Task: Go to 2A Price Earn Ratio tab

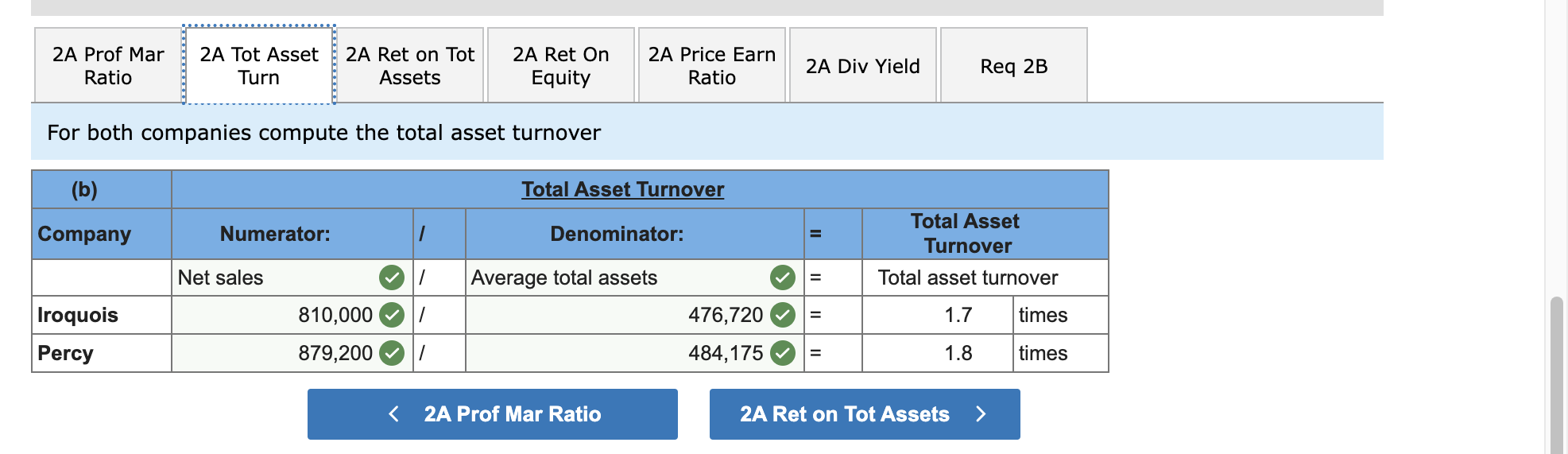Action: [712, 66]
